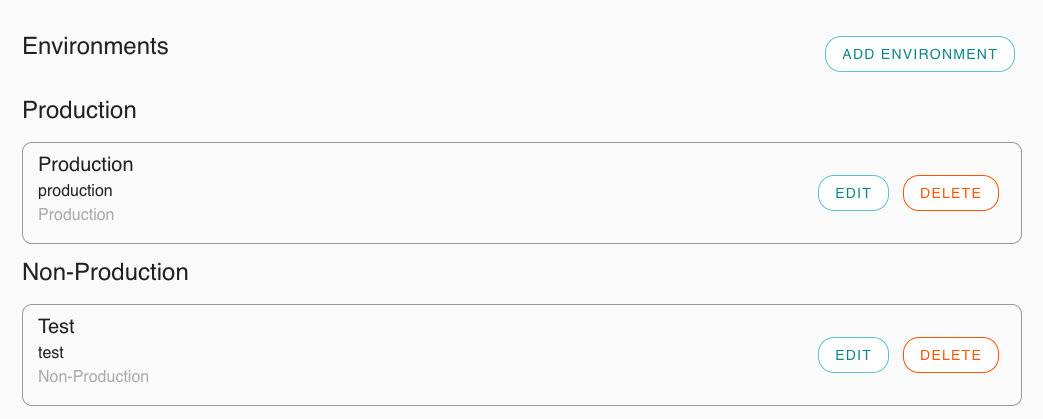
Task: Click the gray Production type label
Action: (76, 214)
